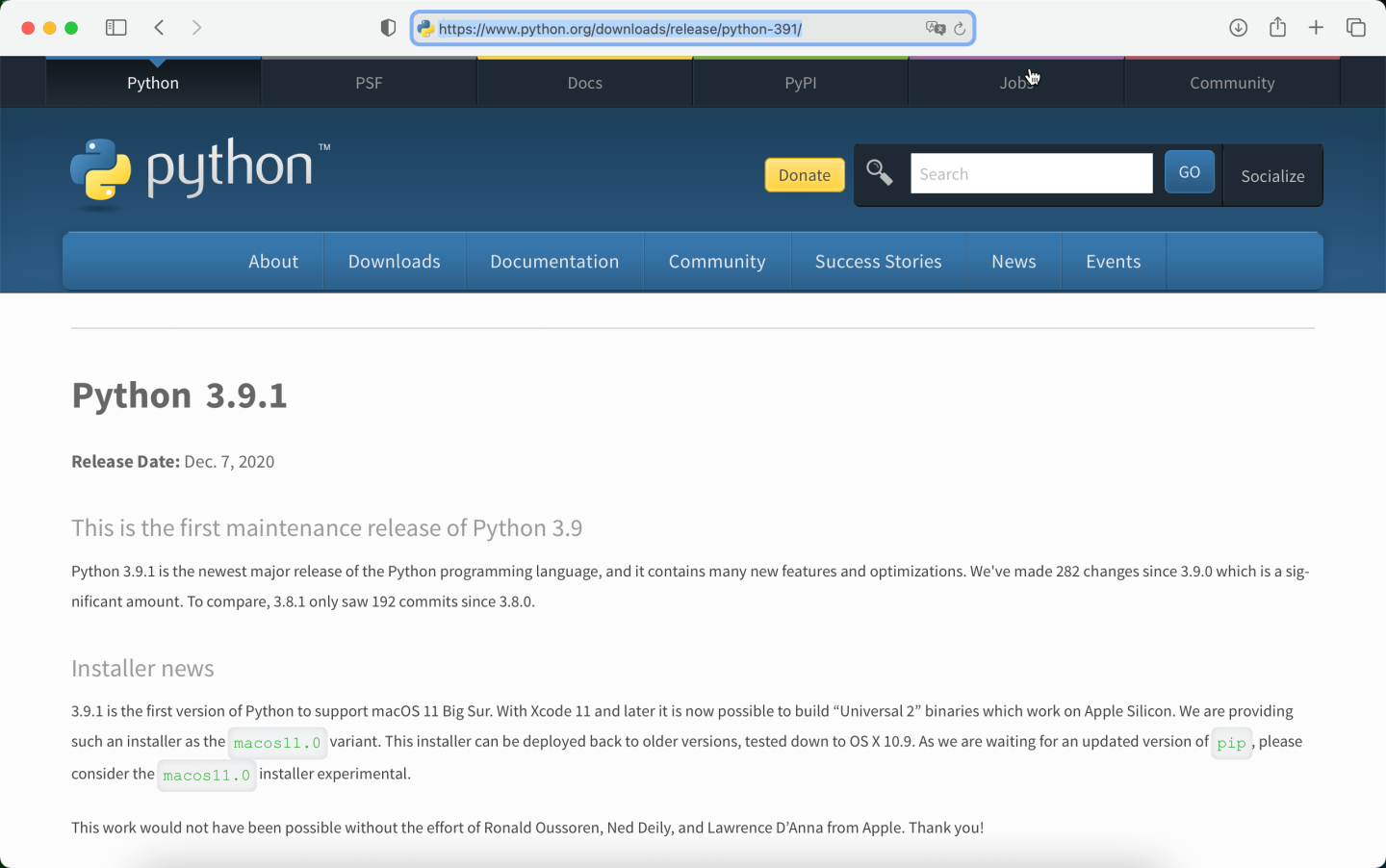Focus the Search input field
The height and width of the screenshot is (868, 1386).
tap(1032, 173)
